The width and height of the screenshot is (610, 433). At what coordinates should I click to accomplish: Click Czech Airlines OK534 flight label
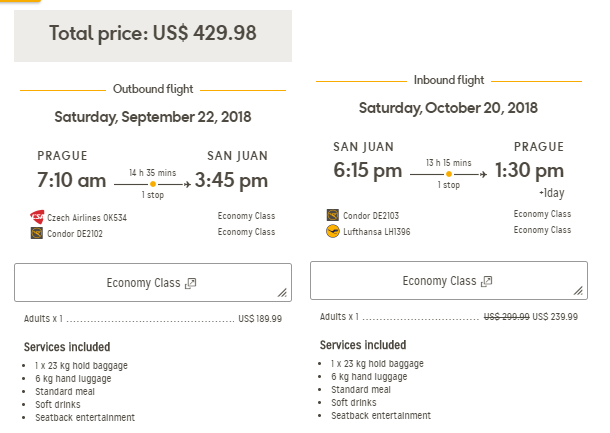pyautogui.click(x=87, y=218)
